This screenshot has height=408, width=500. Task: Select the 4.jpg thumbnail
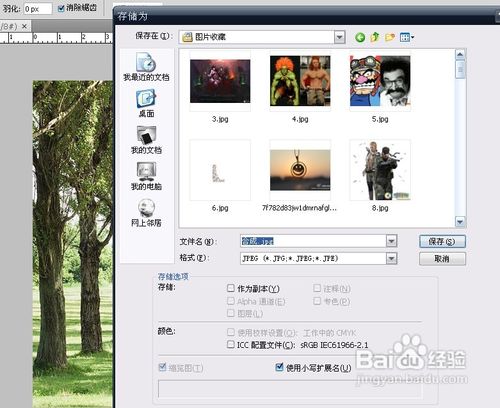point(300,81)
